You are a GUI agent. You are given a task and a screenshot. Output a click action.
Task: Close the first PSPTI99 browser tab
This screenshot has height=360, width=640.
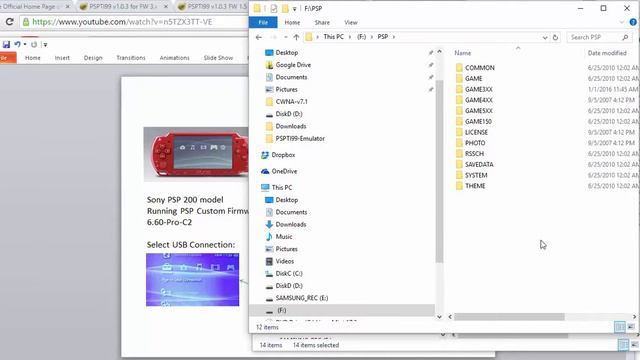pos(166,7)
